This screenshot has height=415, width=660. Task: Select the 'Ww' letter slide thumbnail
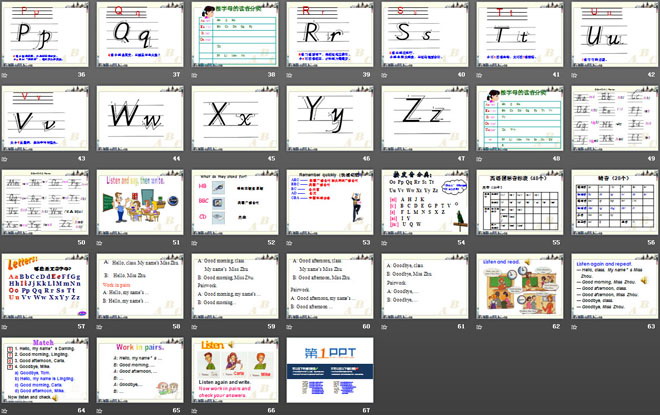coord(139,116)
